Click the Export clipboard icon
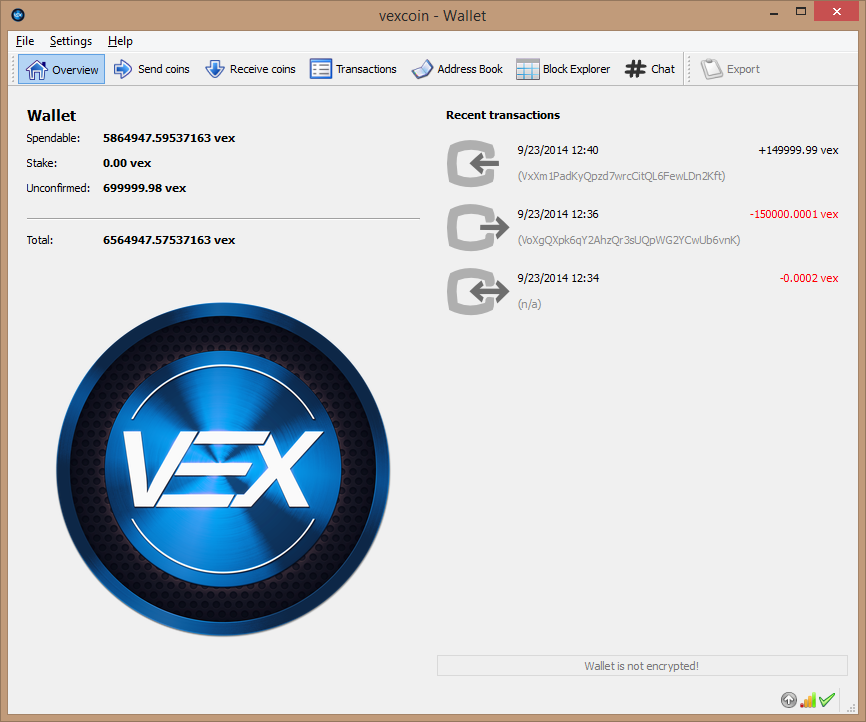 tap(711, 69)
